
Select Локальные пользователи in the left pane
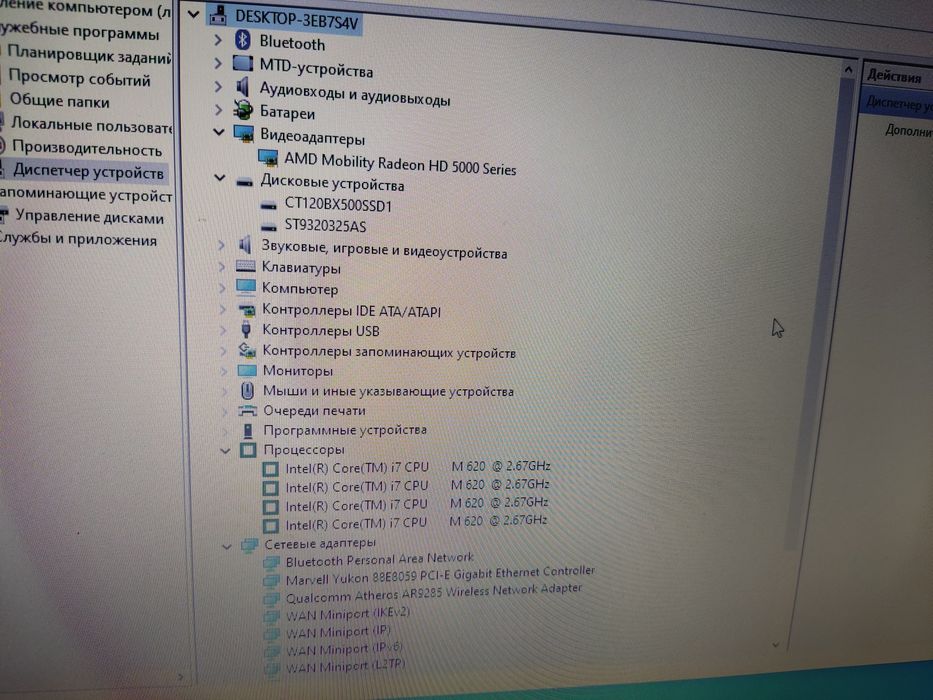91,125
